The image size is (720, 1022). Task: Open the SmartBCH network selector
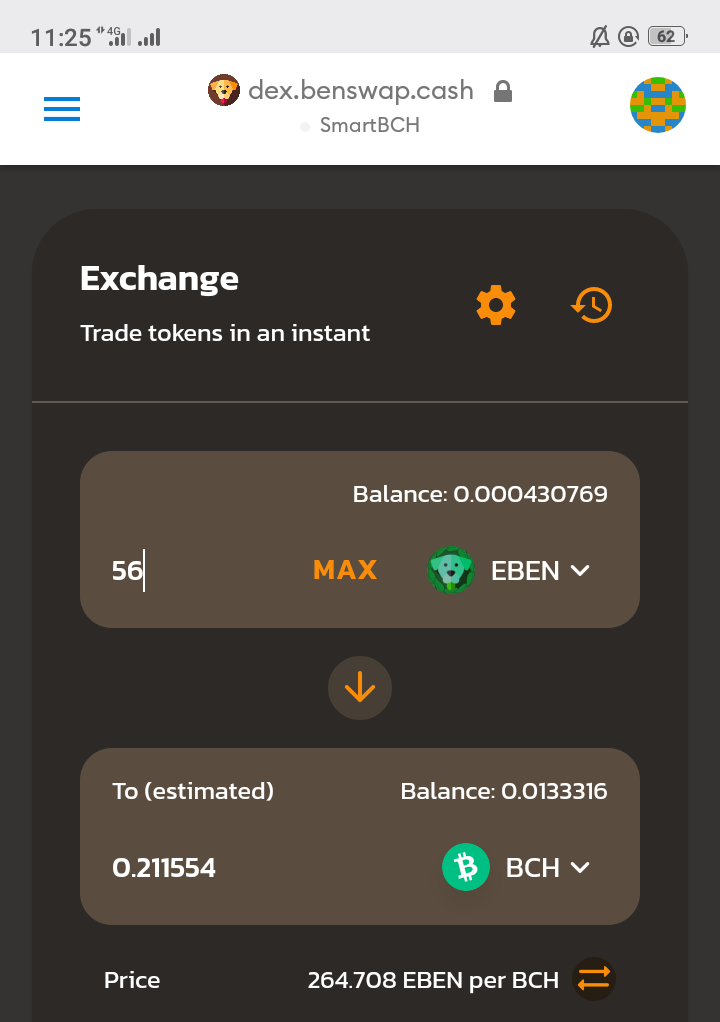pos(360,125)
